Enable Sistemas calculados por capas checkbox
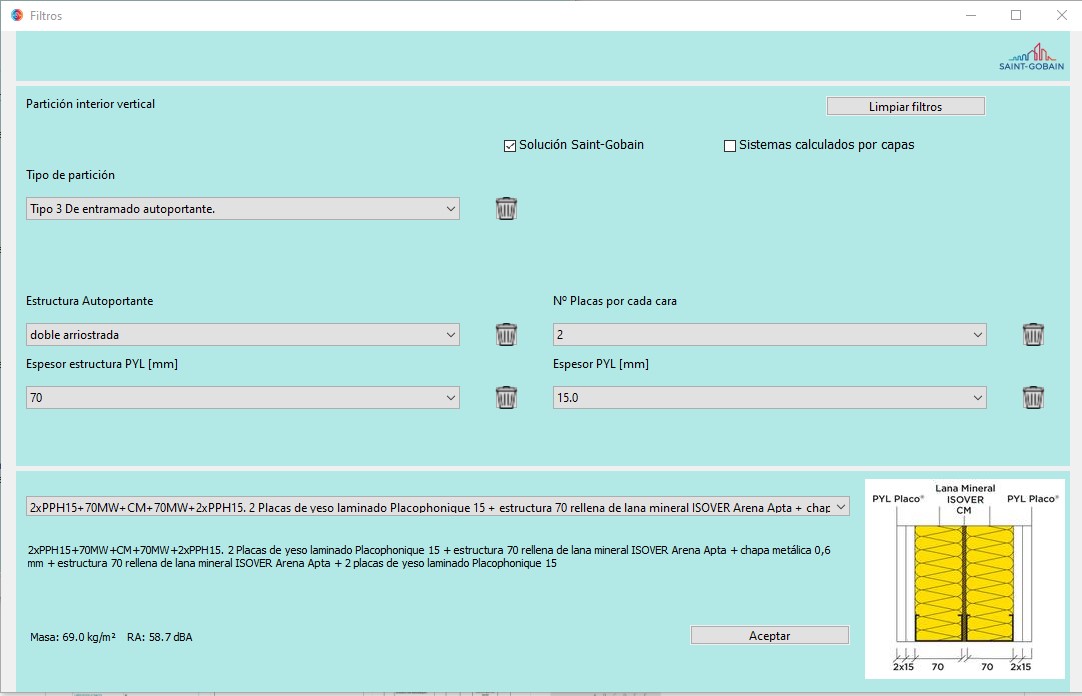Image resolution: width=1082 pixels, height=696 pixels. (730, 146)
